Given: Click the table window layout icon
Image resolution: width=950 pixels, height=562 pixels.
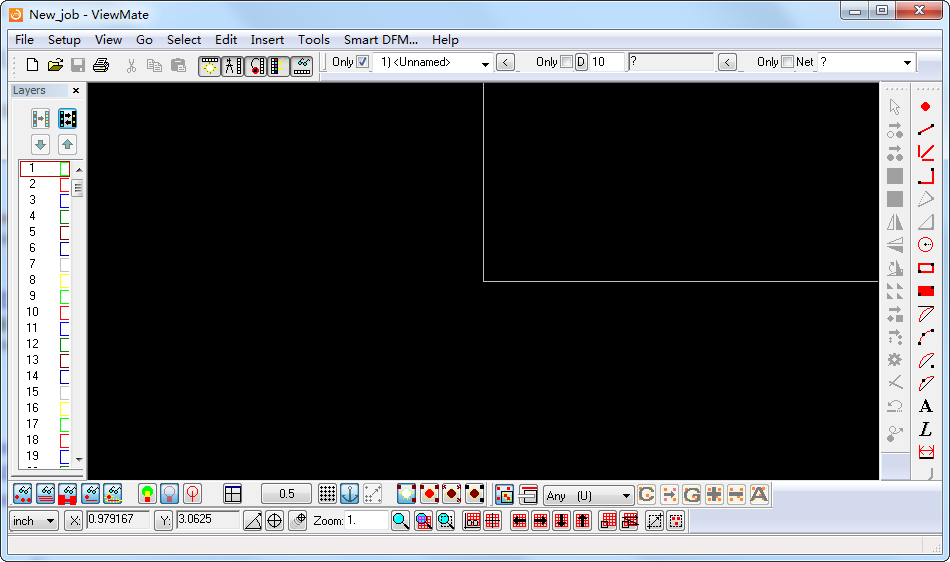Looking at the screenshot, I should 233,494.
